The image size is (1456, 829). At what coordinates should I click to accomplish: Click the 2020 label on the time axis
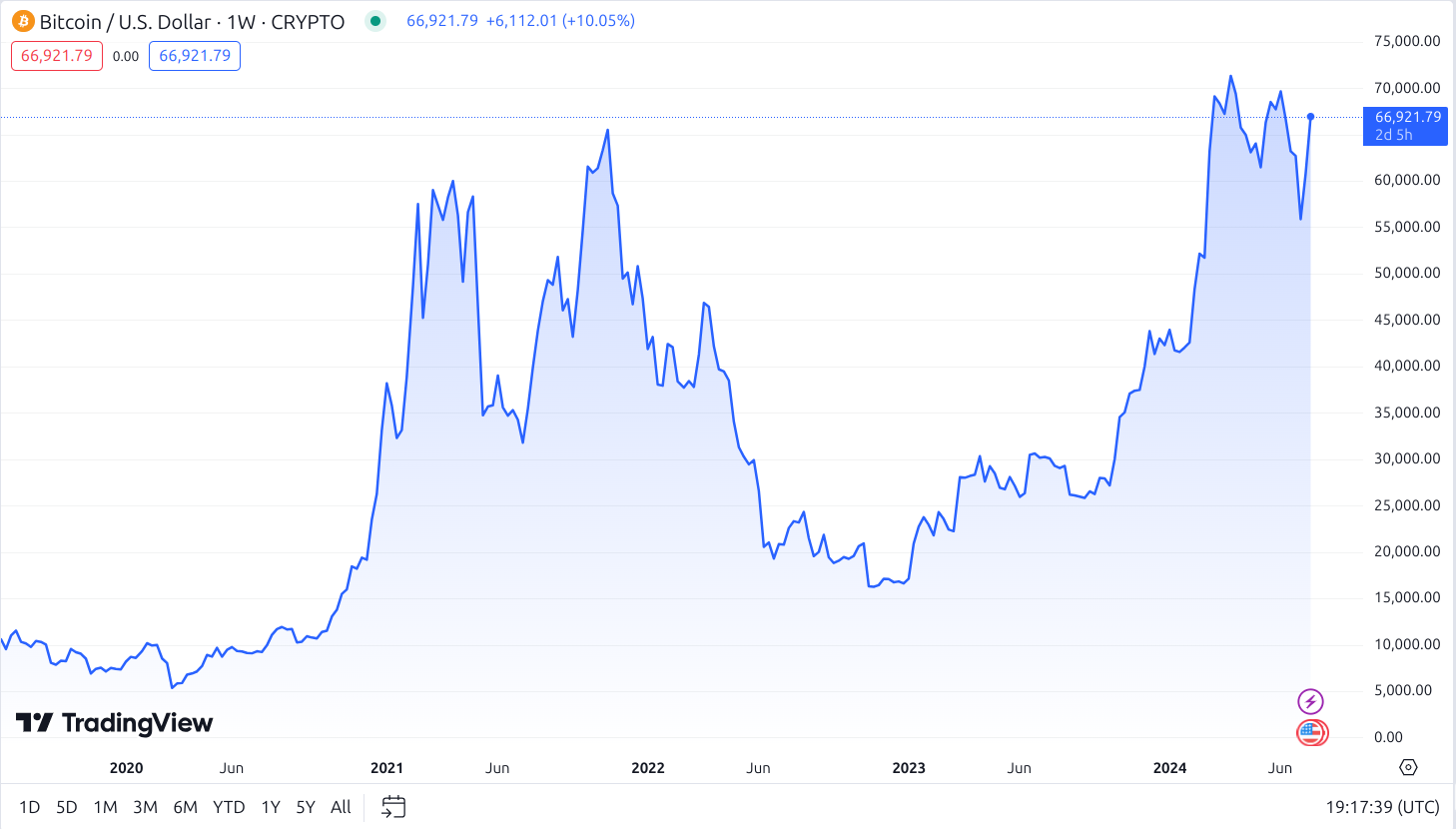pyautogui.click(x=126, y=768)
